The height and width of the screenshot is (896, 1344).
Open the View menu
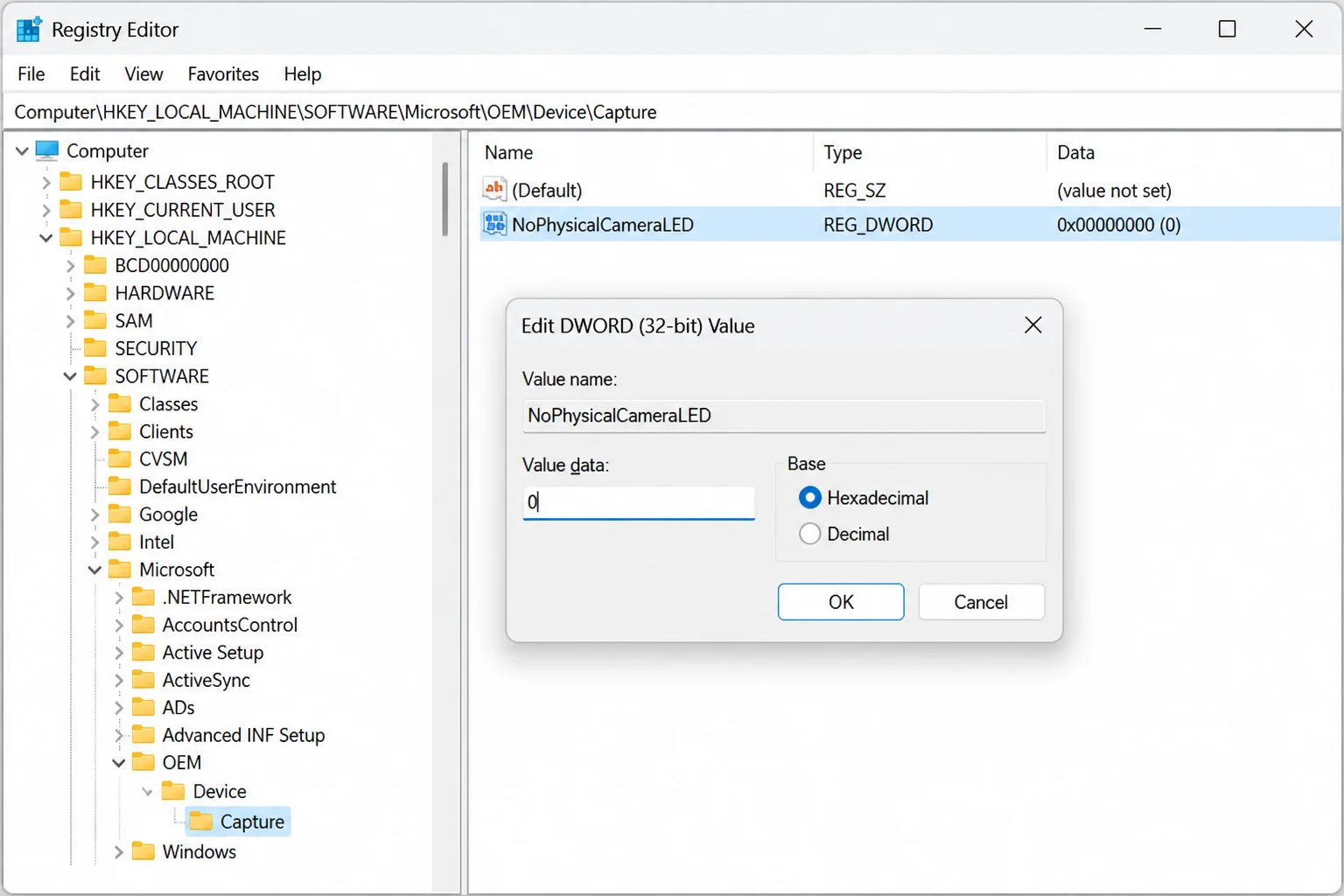point(143,74)
